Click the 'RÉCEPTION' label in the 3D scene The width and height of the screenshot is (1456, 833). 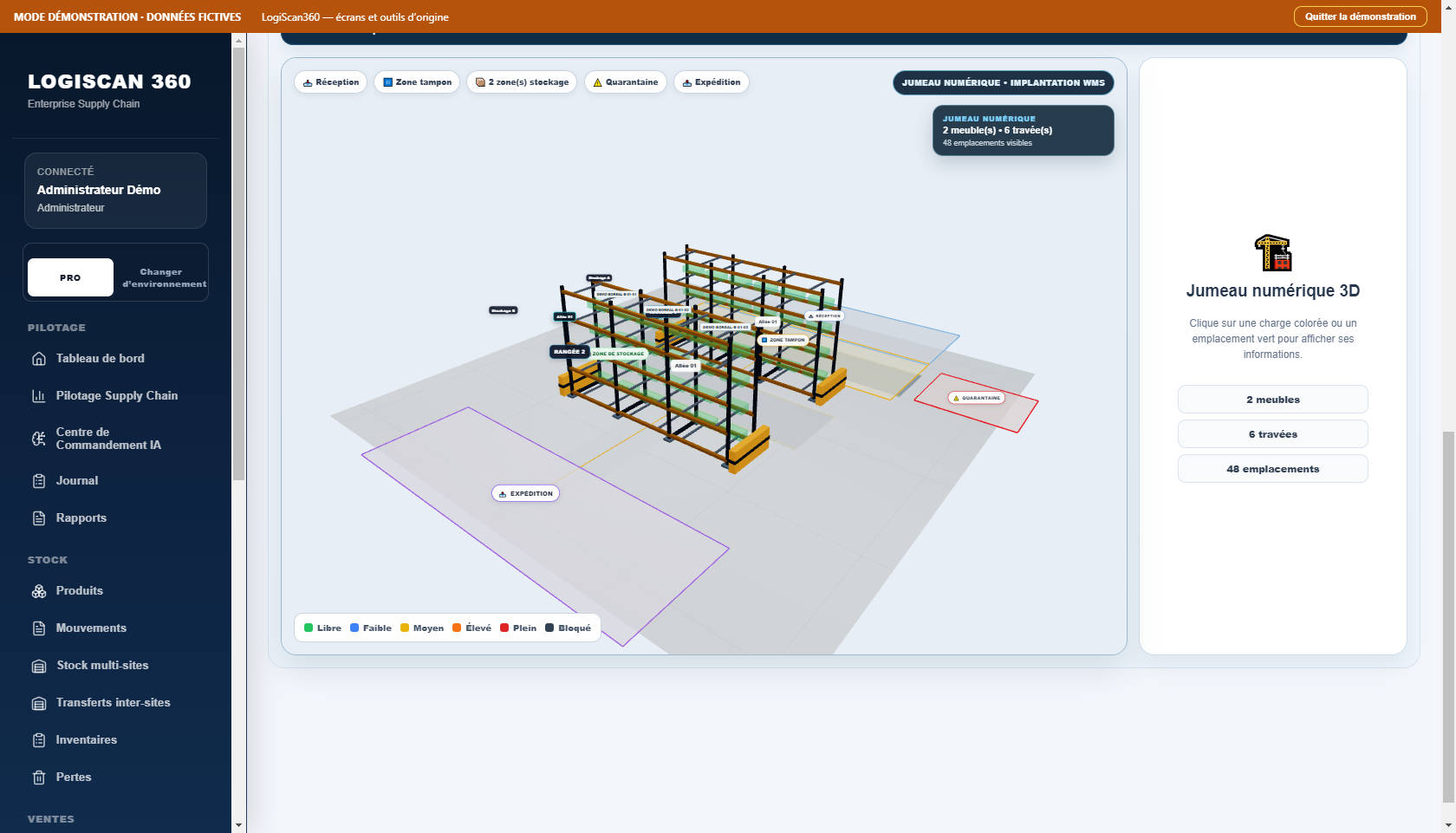pyautogui.click(x=824, y=316)
